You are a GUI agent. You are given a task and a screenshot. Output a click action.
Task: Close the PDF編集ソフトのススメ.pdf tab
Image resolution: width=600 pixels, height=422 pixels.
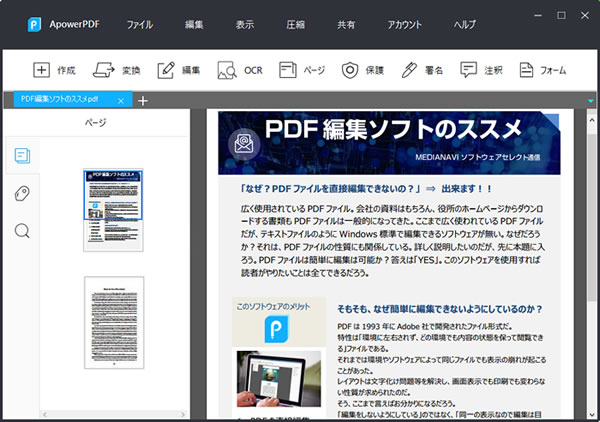pyautogui.click(x=121, y=101)
